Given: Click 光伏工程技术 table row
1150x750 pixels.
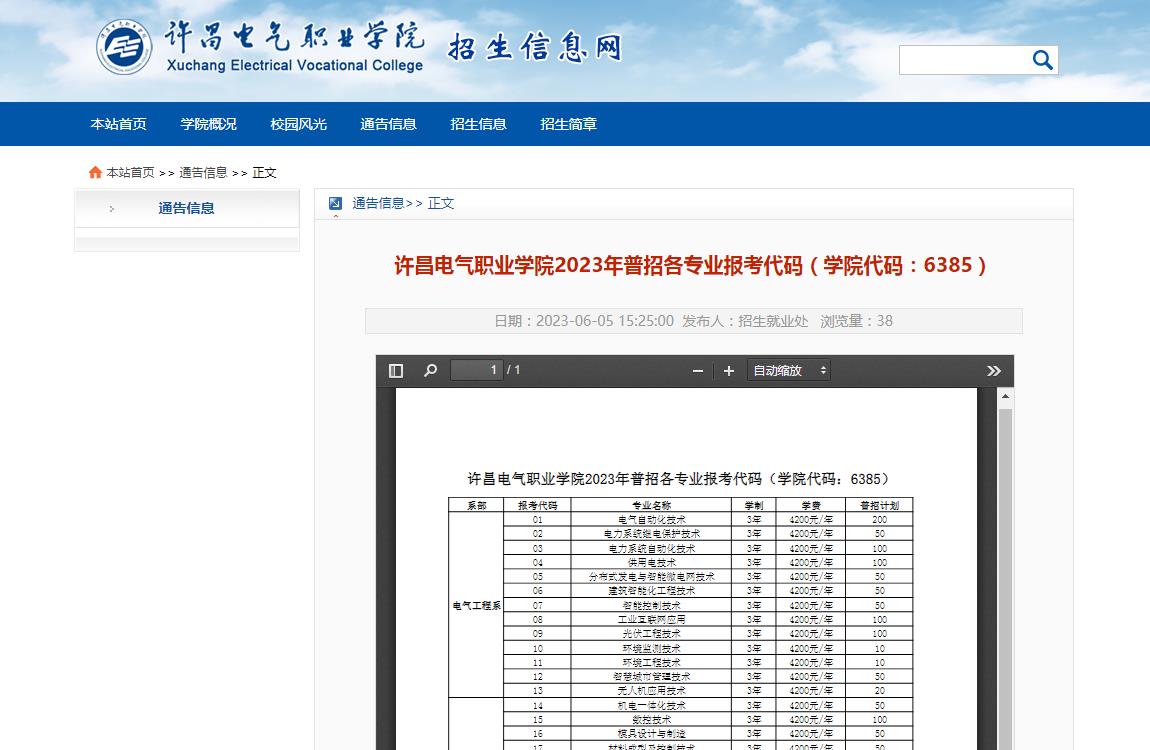Looking at the screenshot, I should coord(681,633).
